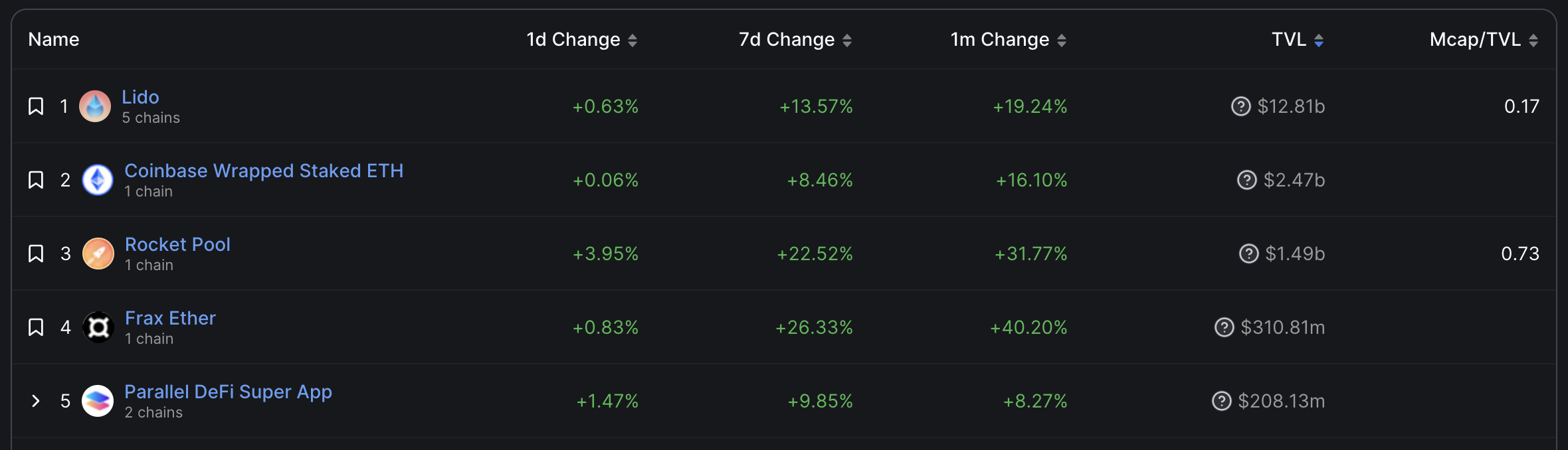
Task: Click the Lido protocol logo
Action: coord(95,106)
